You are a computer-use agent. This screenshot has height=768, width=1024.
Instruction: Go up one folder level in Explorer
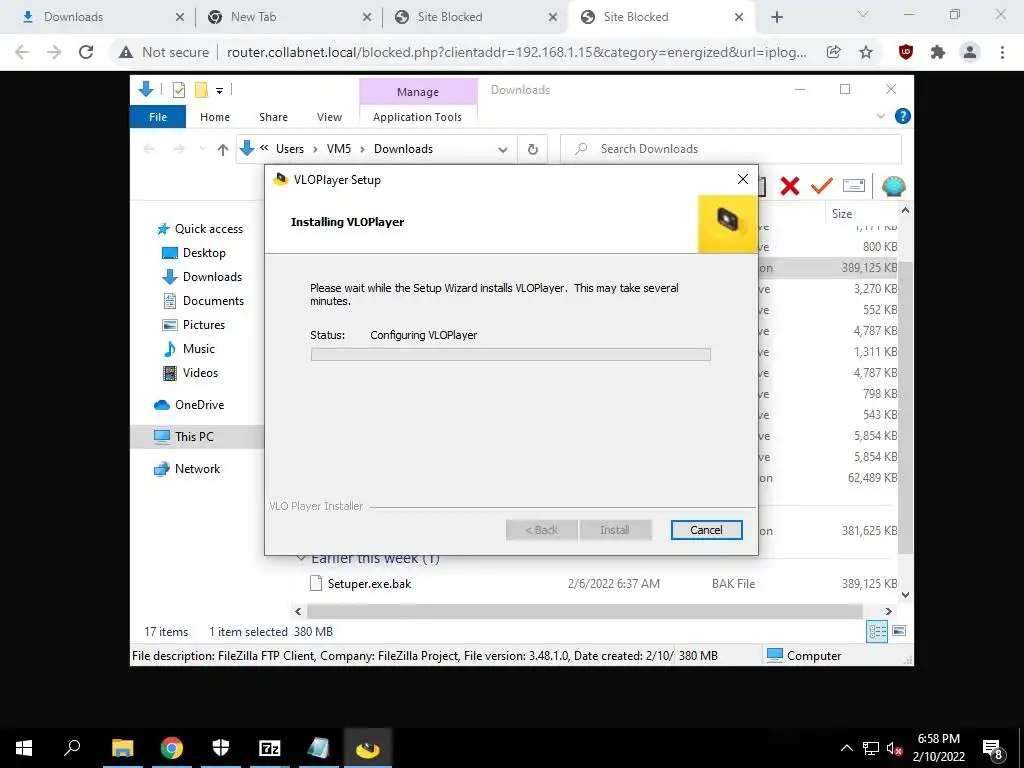point(223,150)
